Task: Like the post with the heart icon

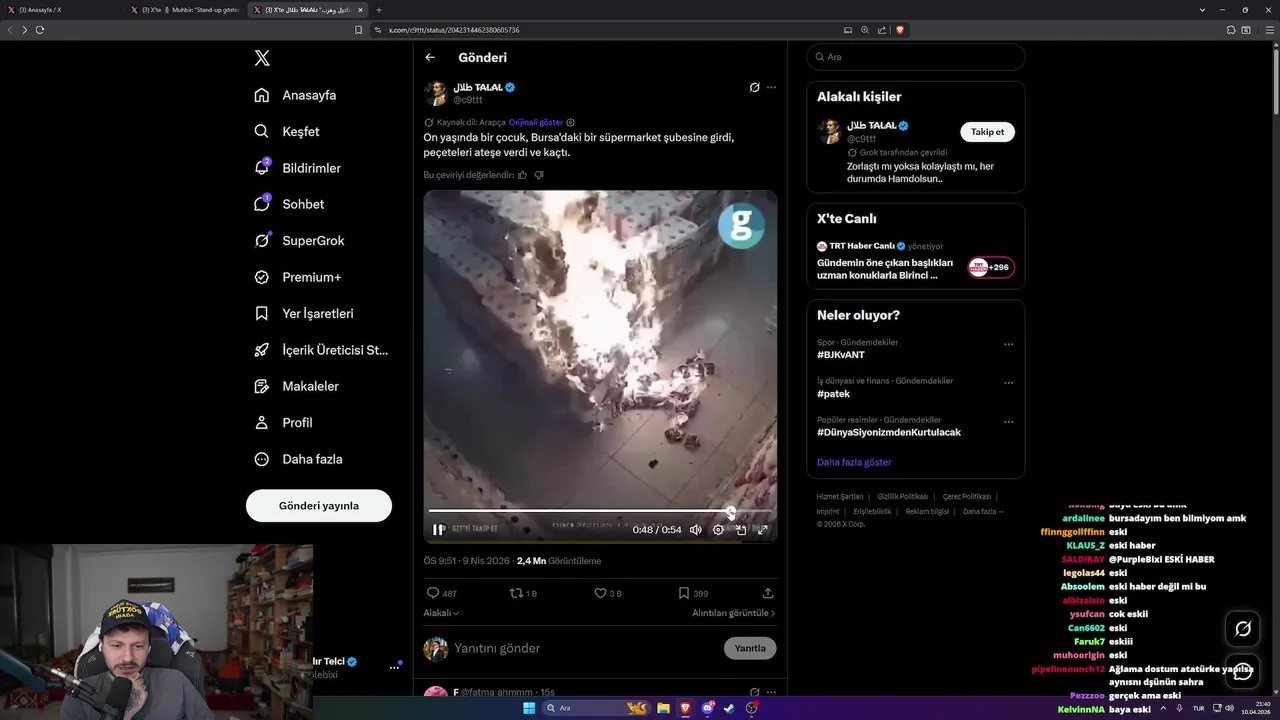Action: click(600, 593)
